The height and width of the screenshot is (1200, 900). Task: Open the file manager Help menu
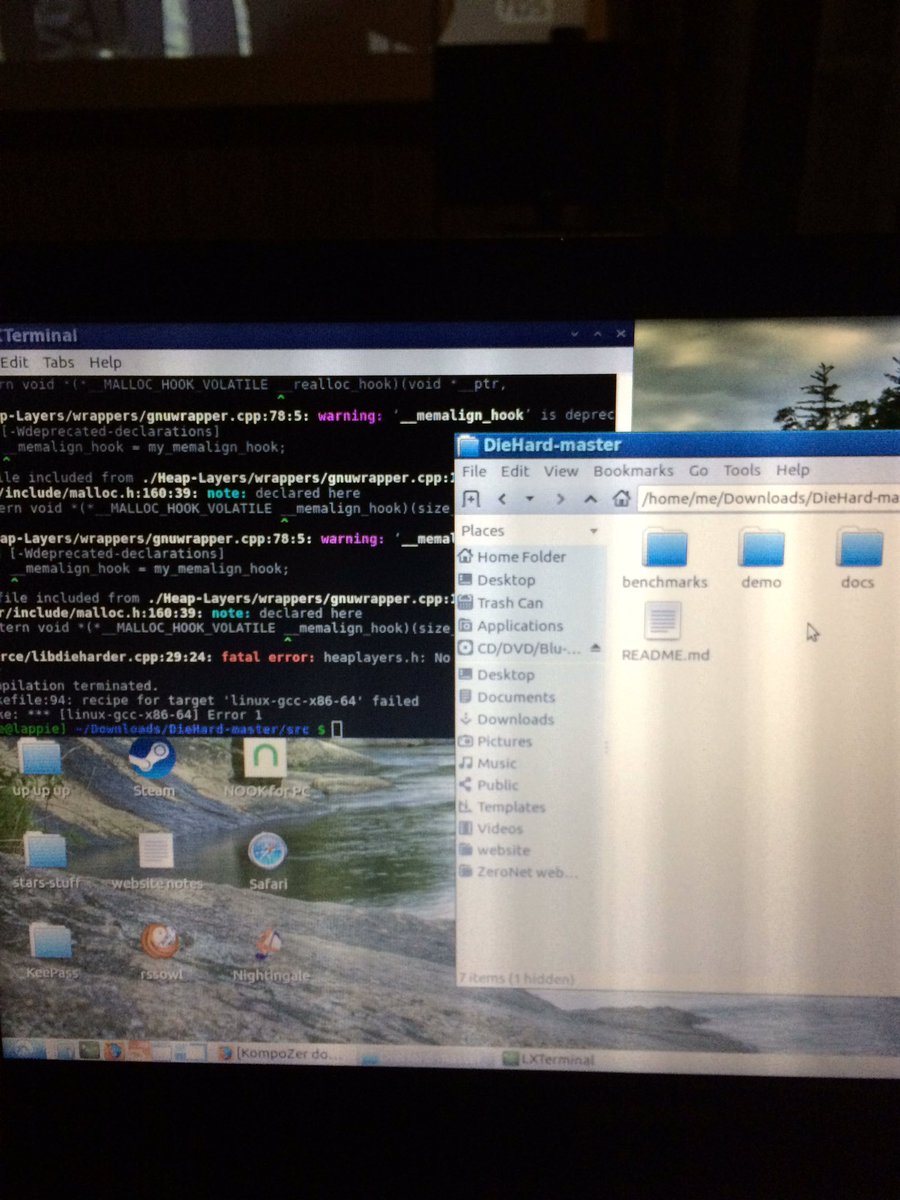[x=792, y=470]
